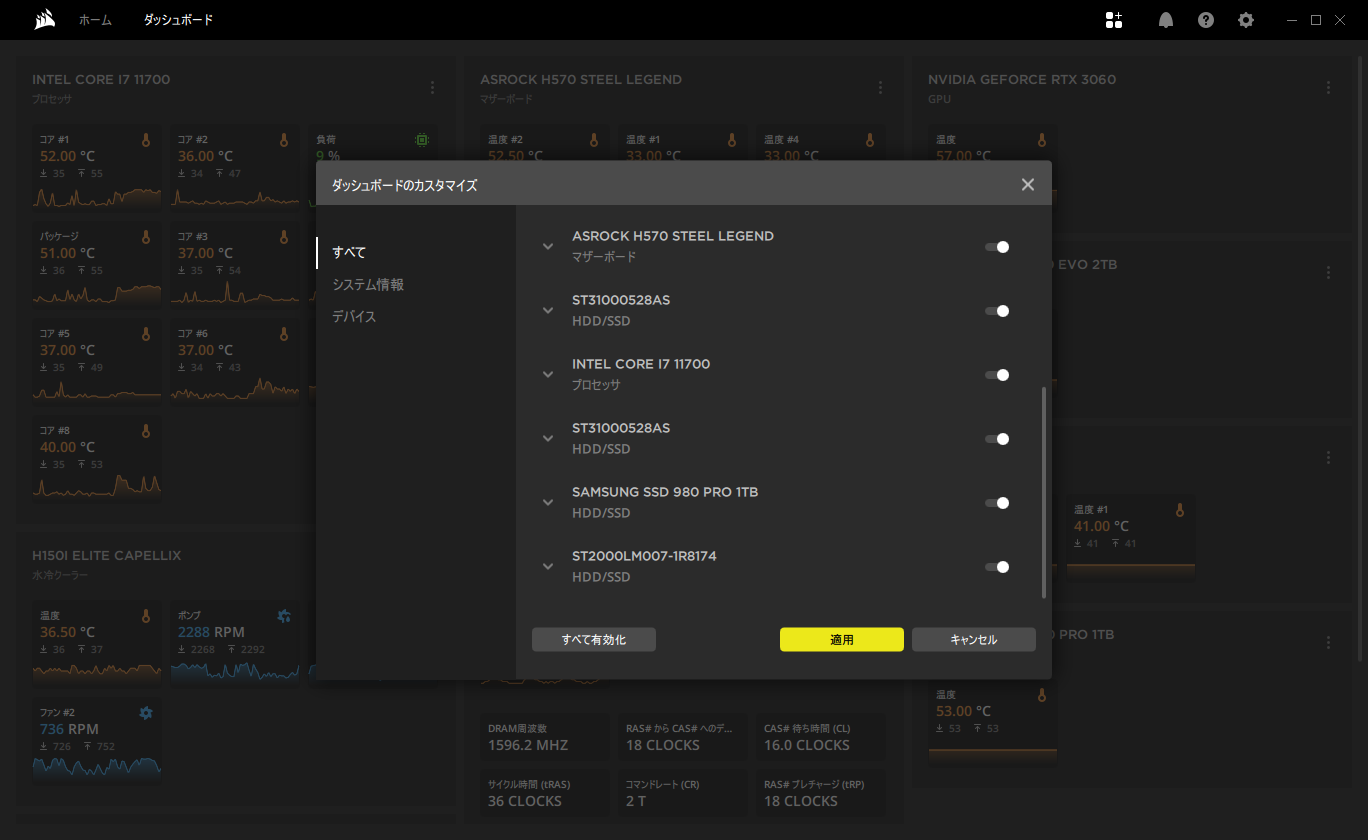The width and height of the screenshot is (1368, 840).
Task: Click the dialog device list scrollbar
Action: pyautogui.click(x=1044, y=493)
